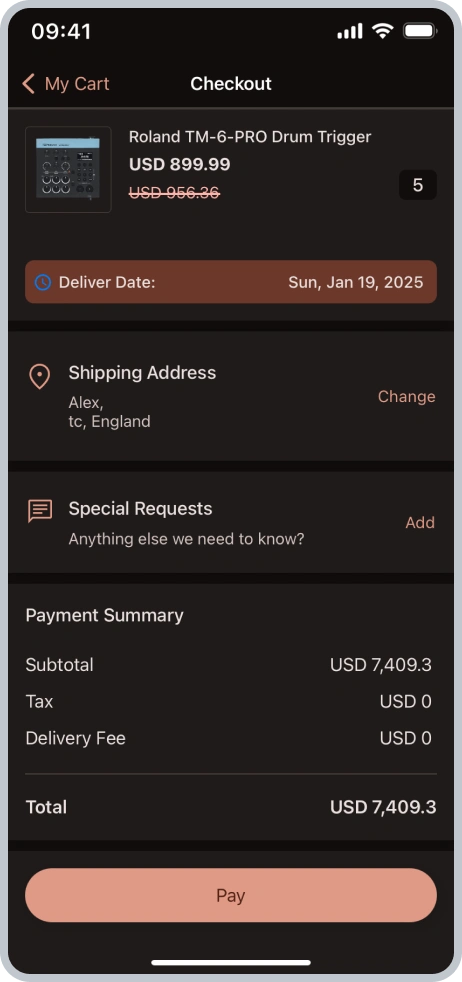
Task: Open the Shipping Address section
Action: 231,396
